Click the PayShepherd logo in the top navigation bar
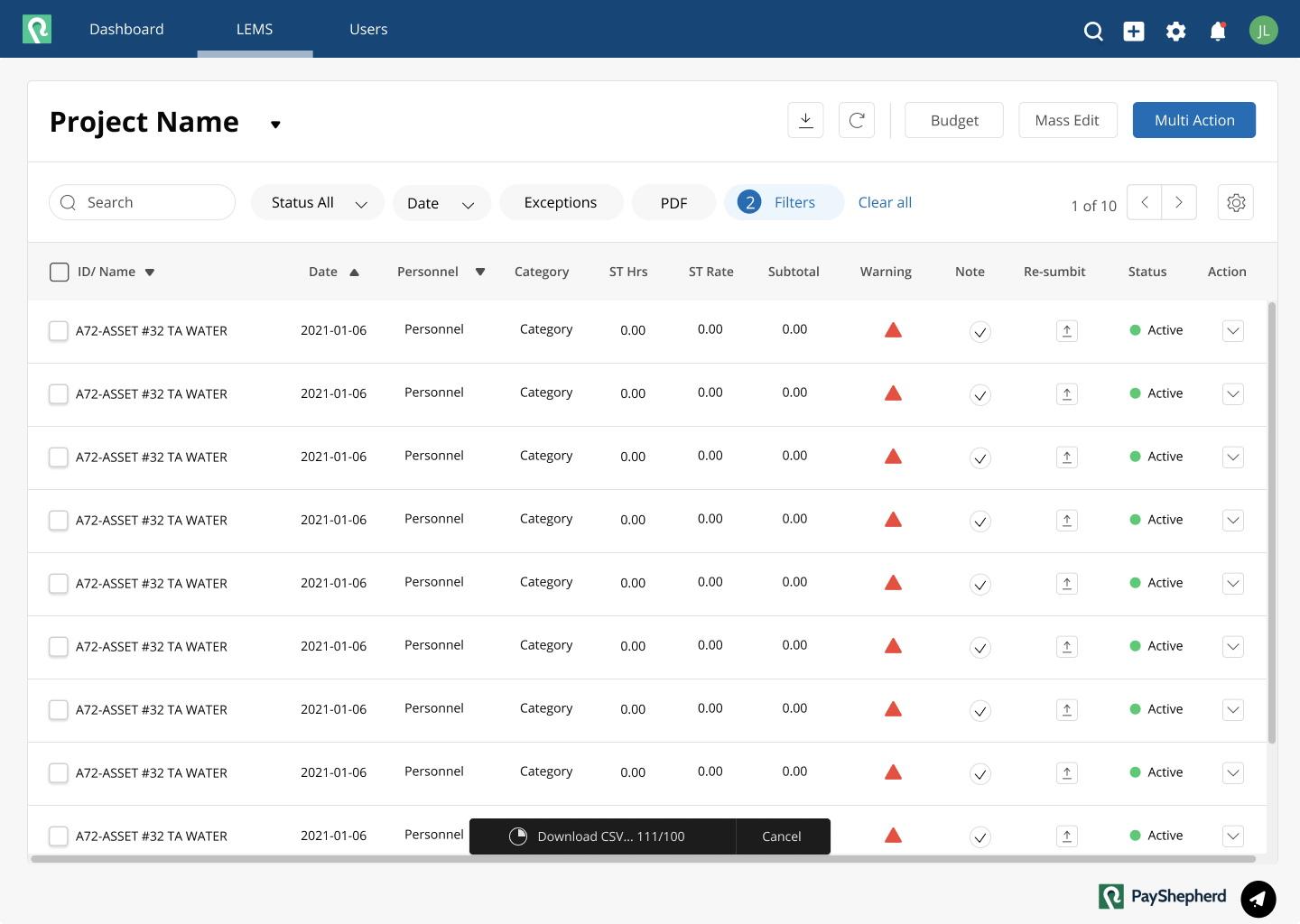This screenshot has height=924, width=1300. click(37, 29)
